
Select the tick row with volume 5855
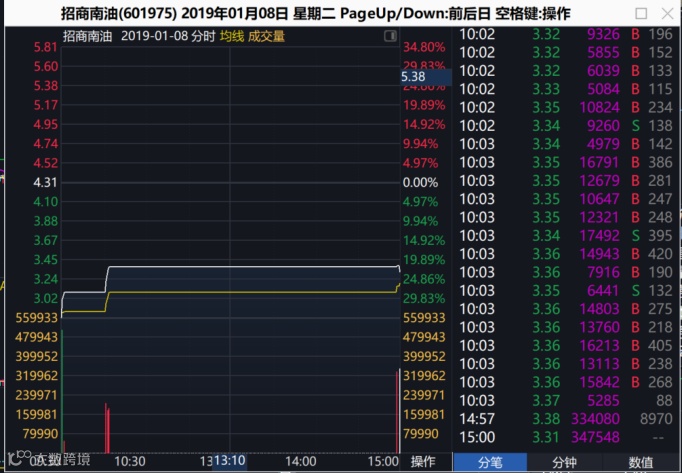tap(566, 52)
